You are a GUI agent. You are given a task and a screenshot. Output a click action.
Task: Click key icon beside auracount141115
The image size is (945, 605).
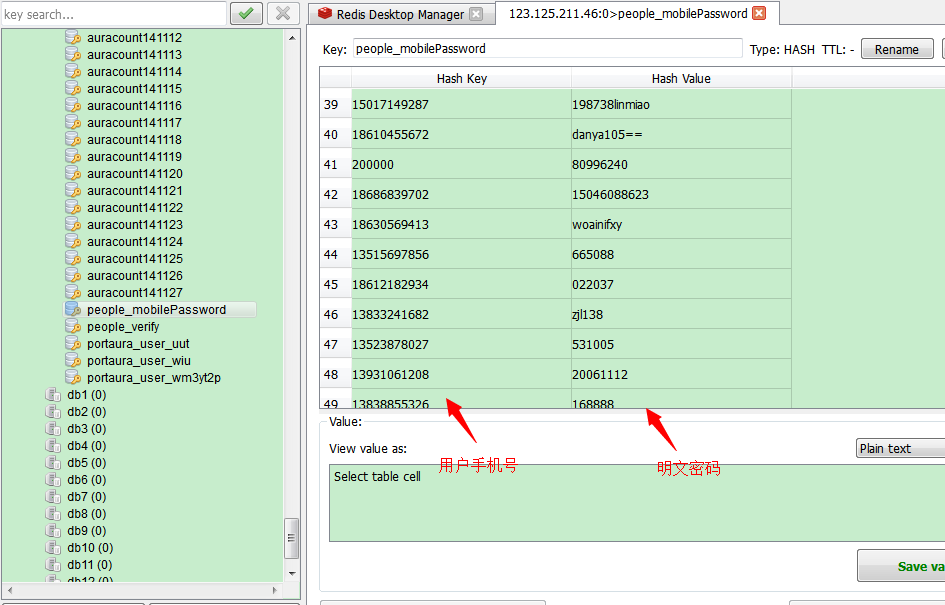tap(73, 88)
